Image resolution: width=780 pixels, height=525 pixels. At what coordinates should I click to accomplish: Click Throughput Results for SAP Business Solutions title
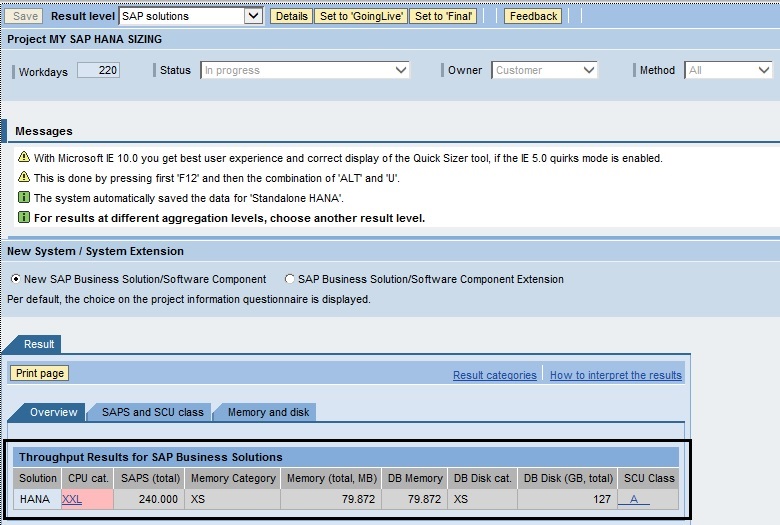pos(151,457)
